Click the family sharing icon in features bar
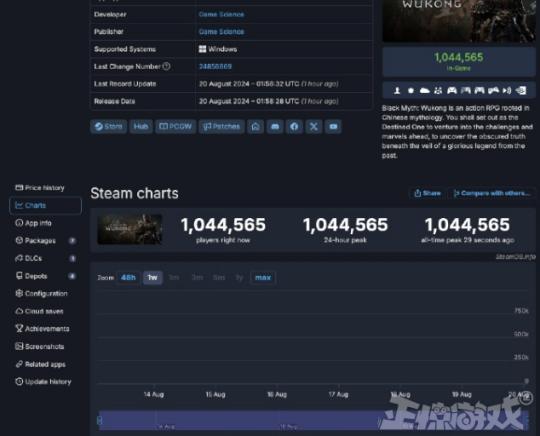 pos(438,90)
